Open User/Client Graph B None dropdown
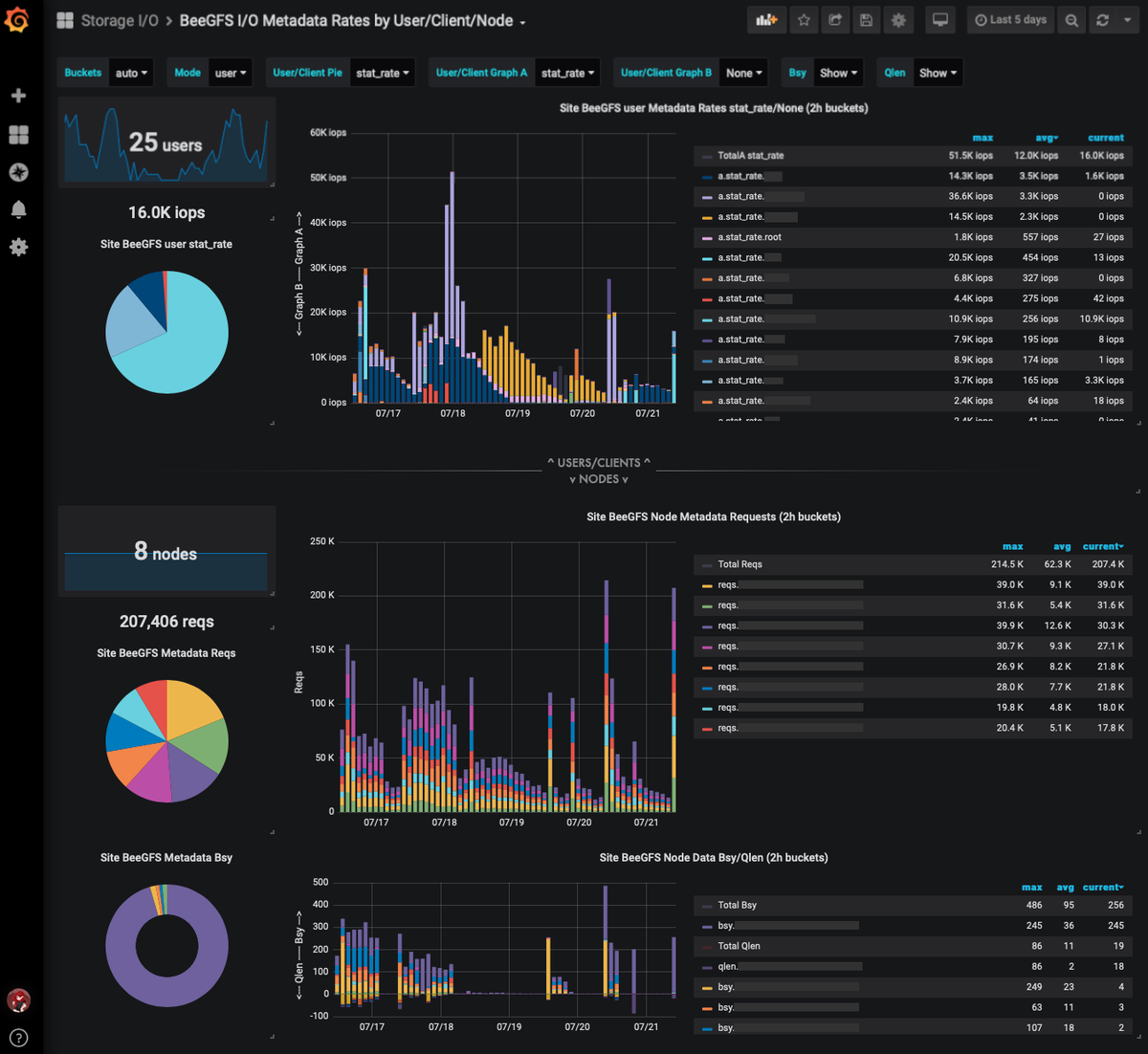This screenshot has width=1148, height=1054. 744,73
